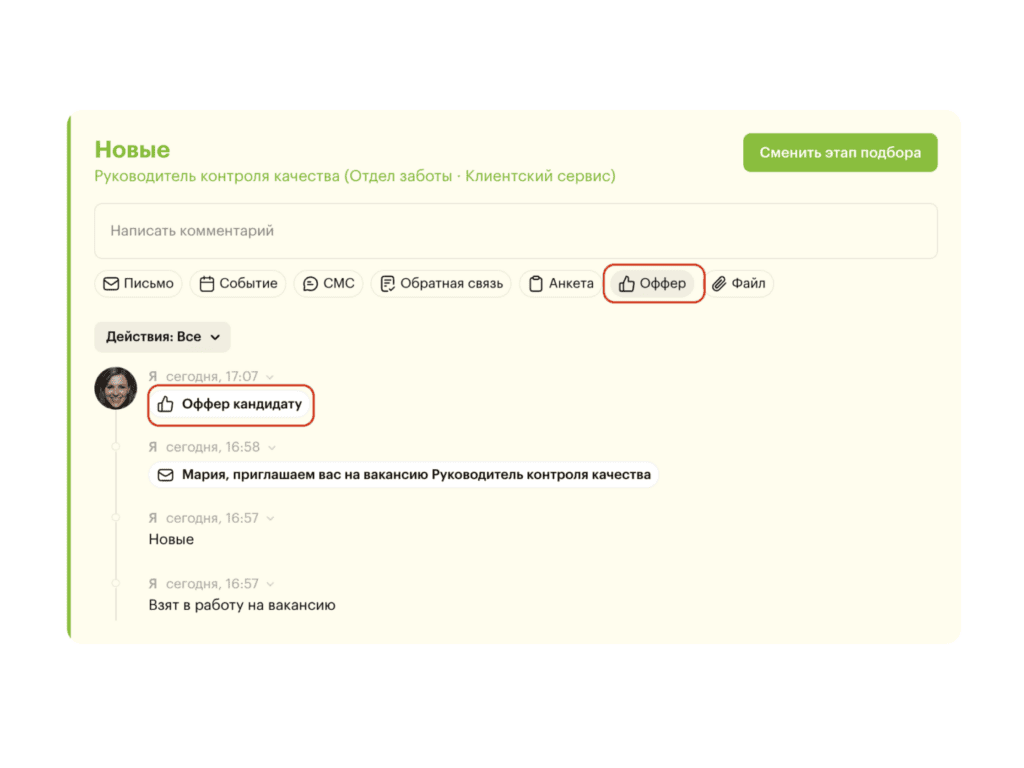Open the Мария, приглашаем вас message entry
This screenshot has width=1024, height=768.
click(415, 475)
